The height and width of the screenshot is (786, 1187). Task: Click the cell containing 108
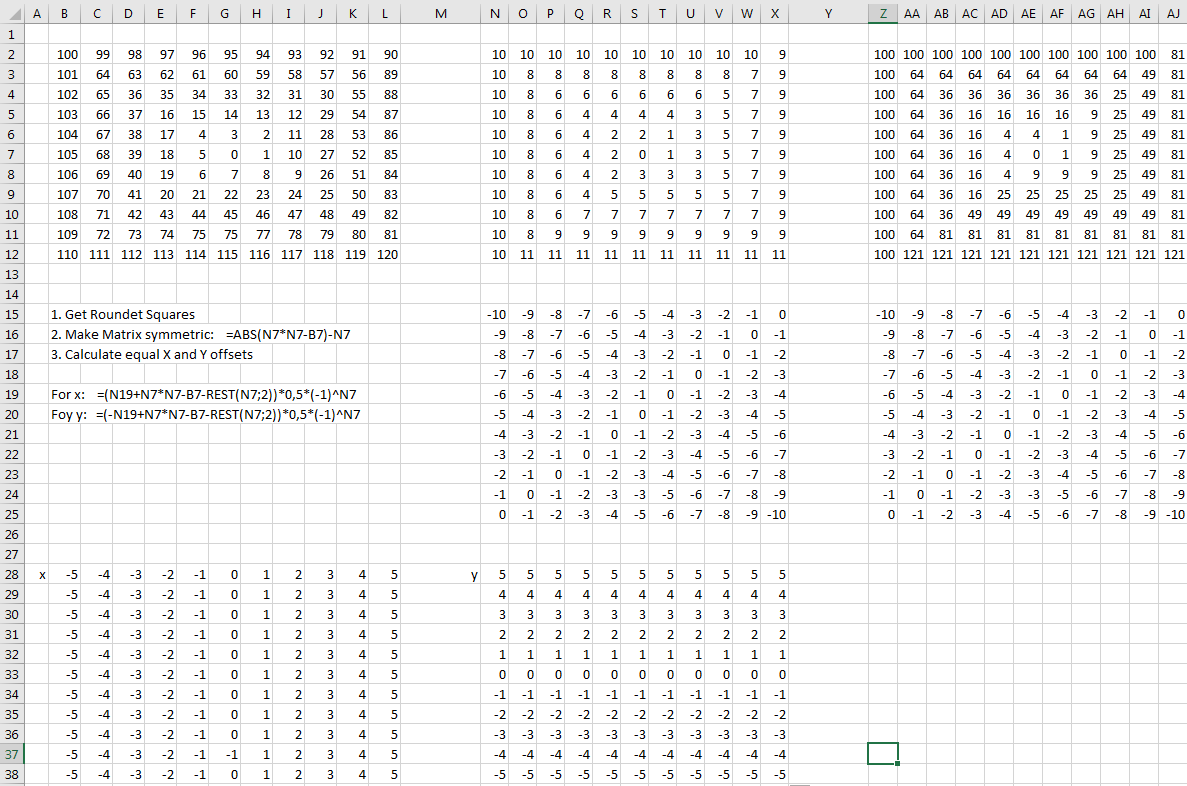64,214
